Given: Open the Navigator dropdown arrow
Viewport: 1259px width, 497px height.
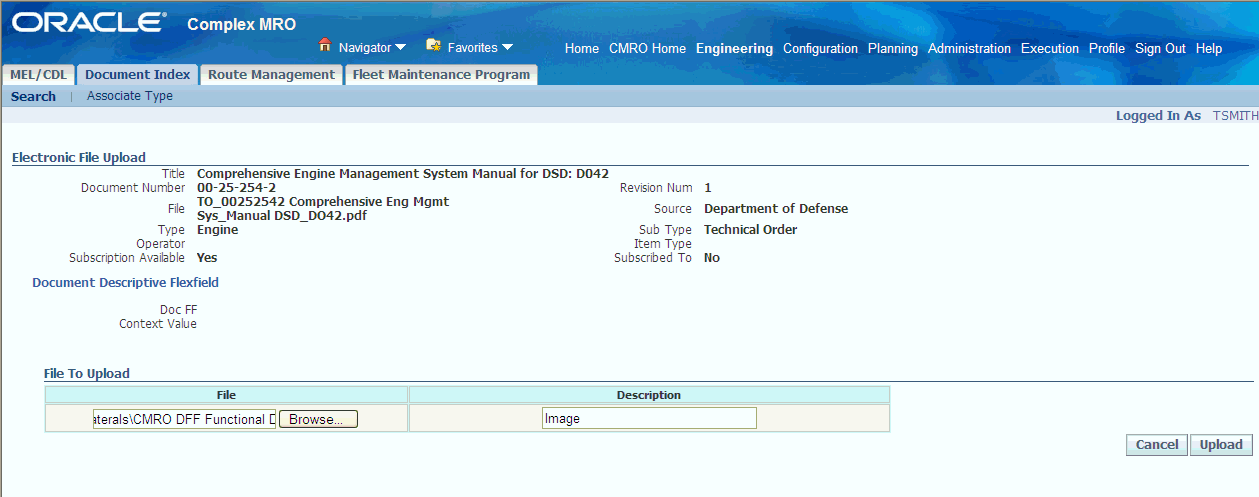Looking at the screenshot, I should click(401, 47).
